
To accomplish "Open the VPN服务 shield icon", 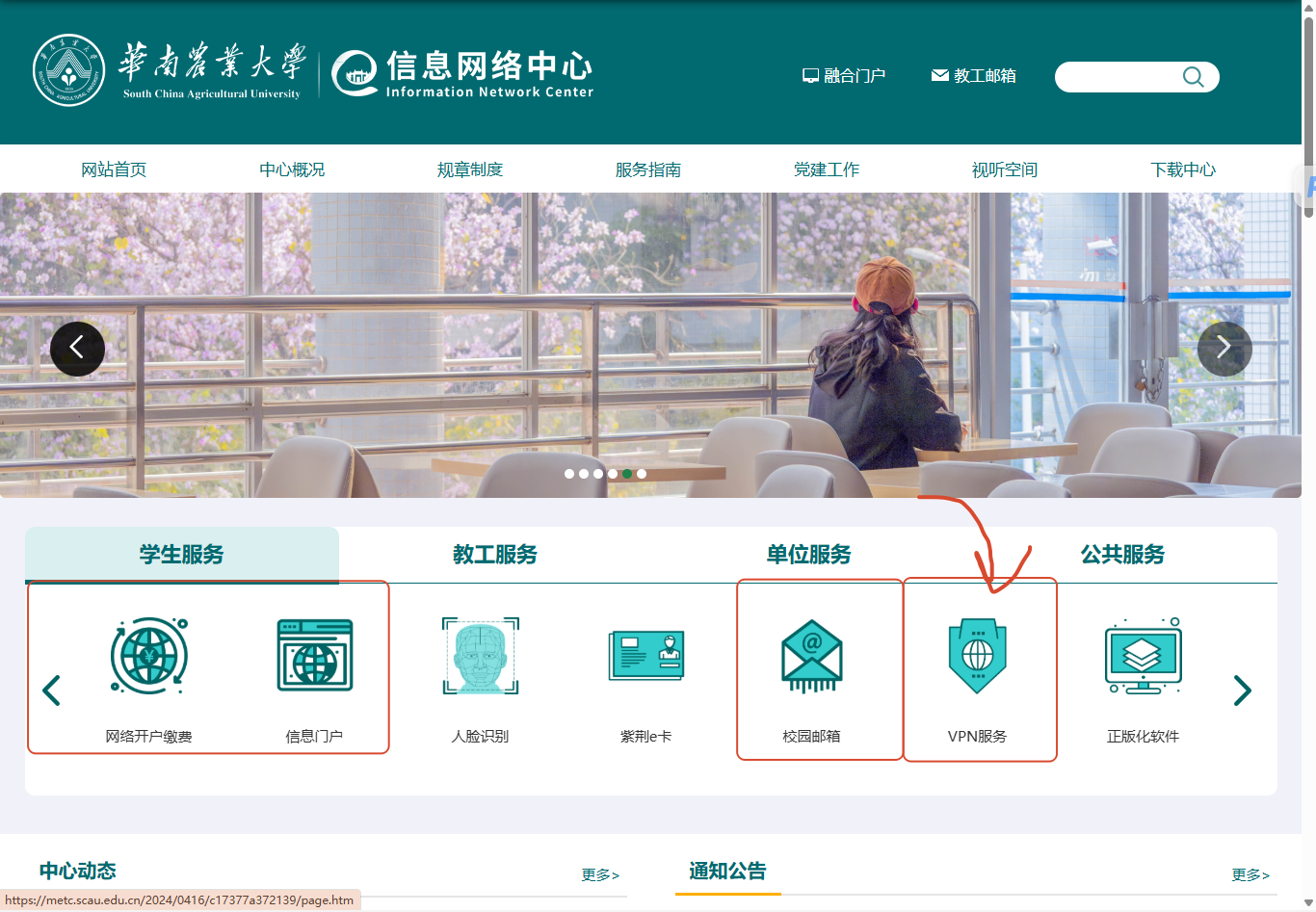I will tap(978, 656).
